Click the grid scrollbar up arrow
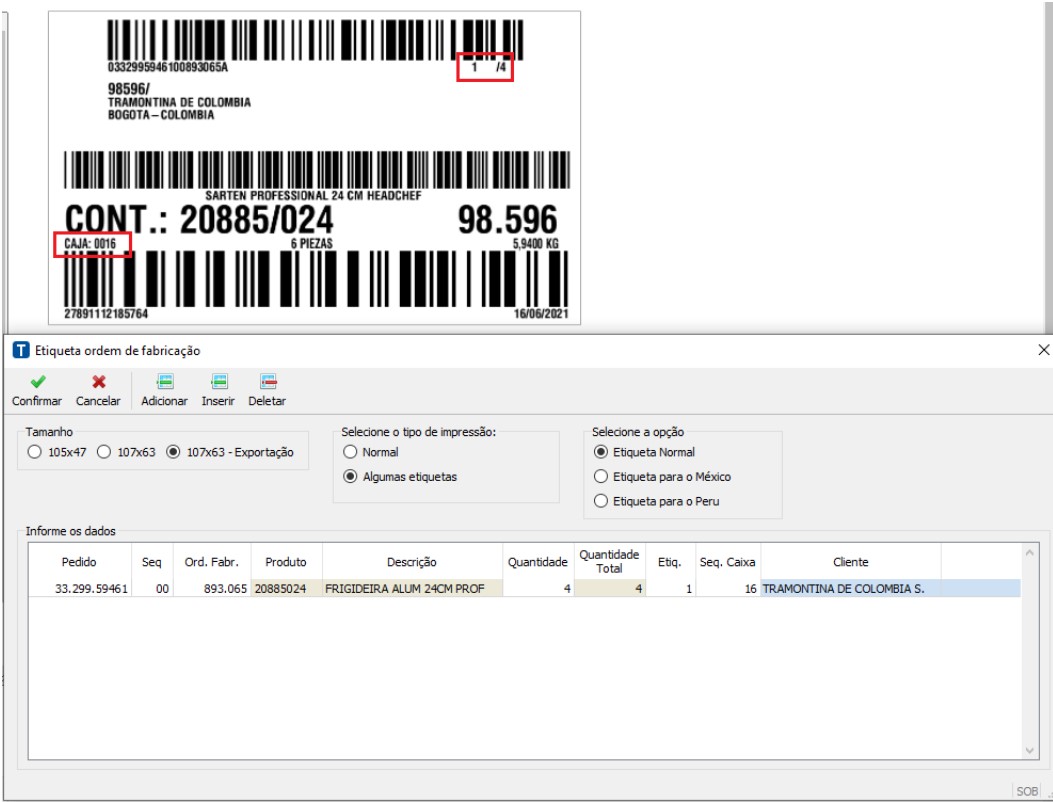The width and height of the screenshot is (1053, 802). point(1031,551)
